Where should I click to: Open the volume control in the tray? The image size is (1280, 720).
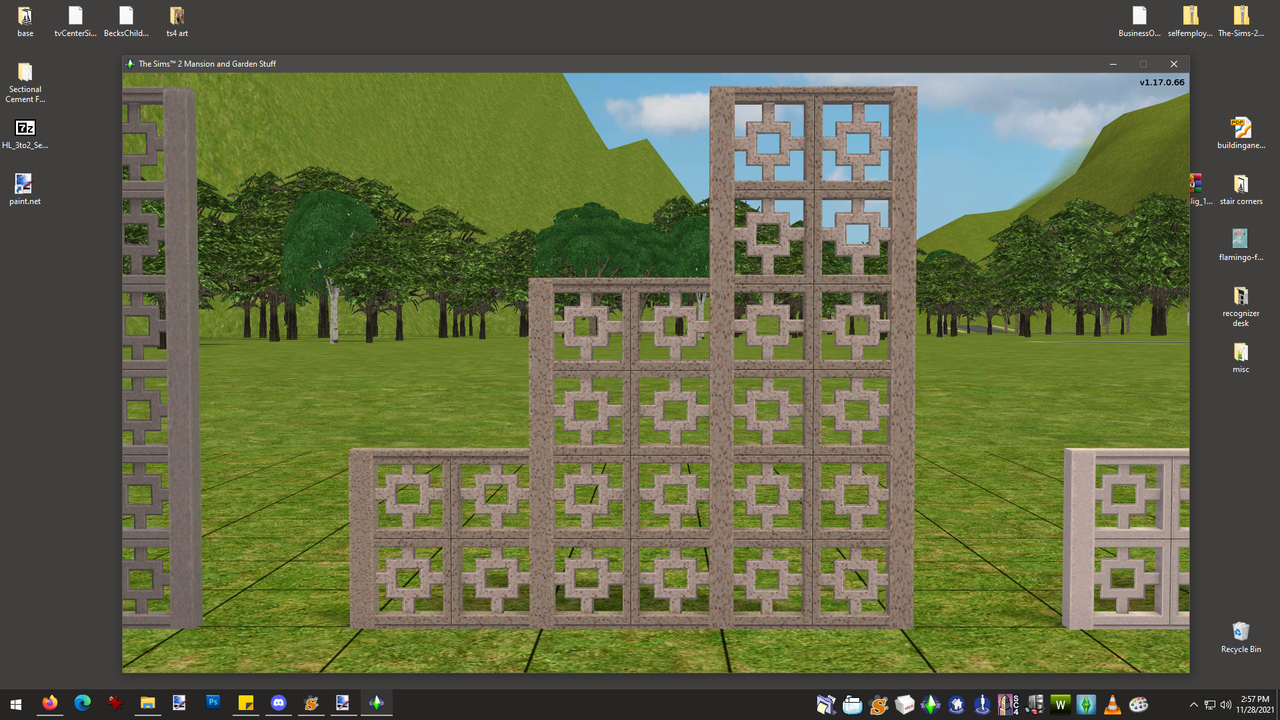pos(1226,704)
